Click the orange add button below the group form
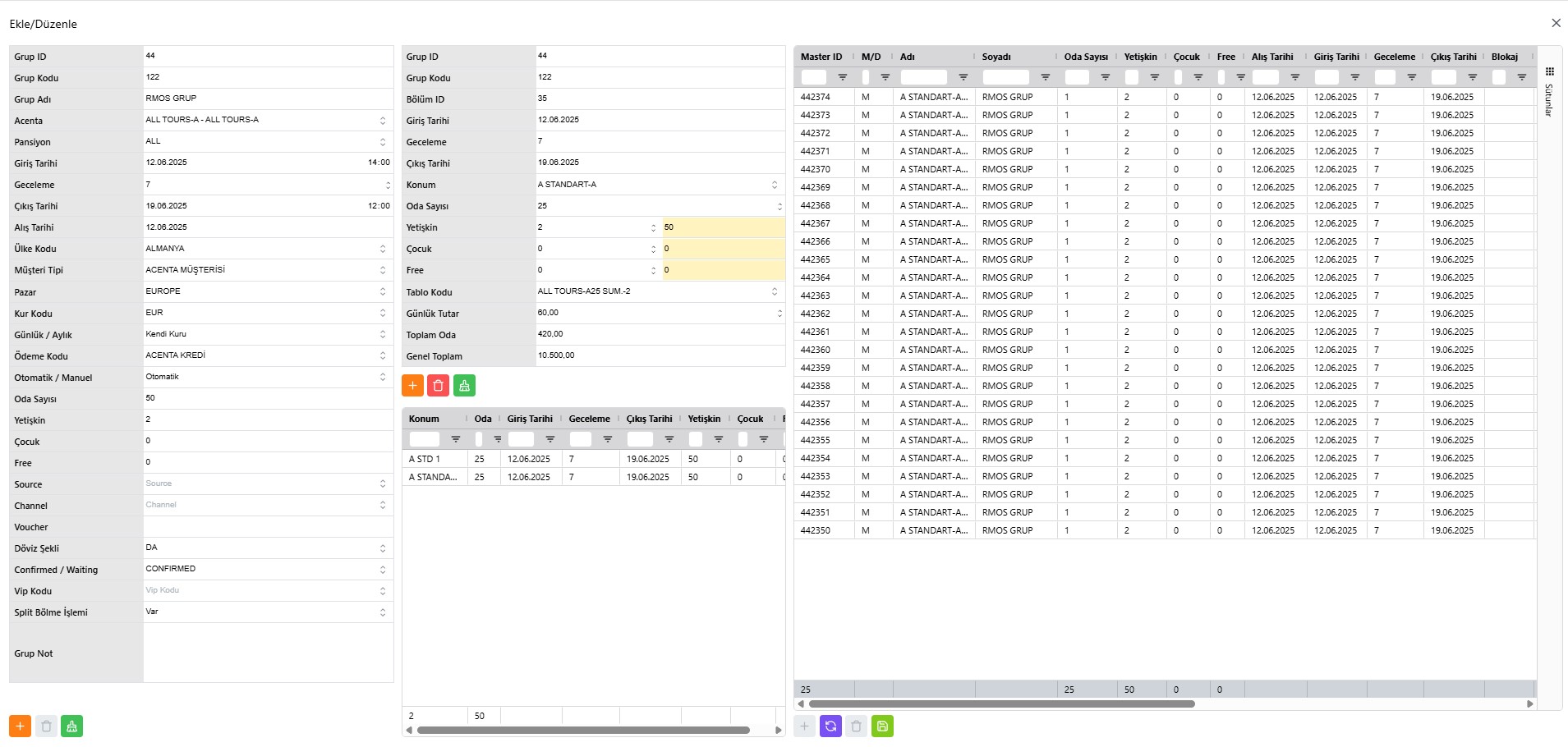The height and width of the screenshot is (747, 1568). 20,726
